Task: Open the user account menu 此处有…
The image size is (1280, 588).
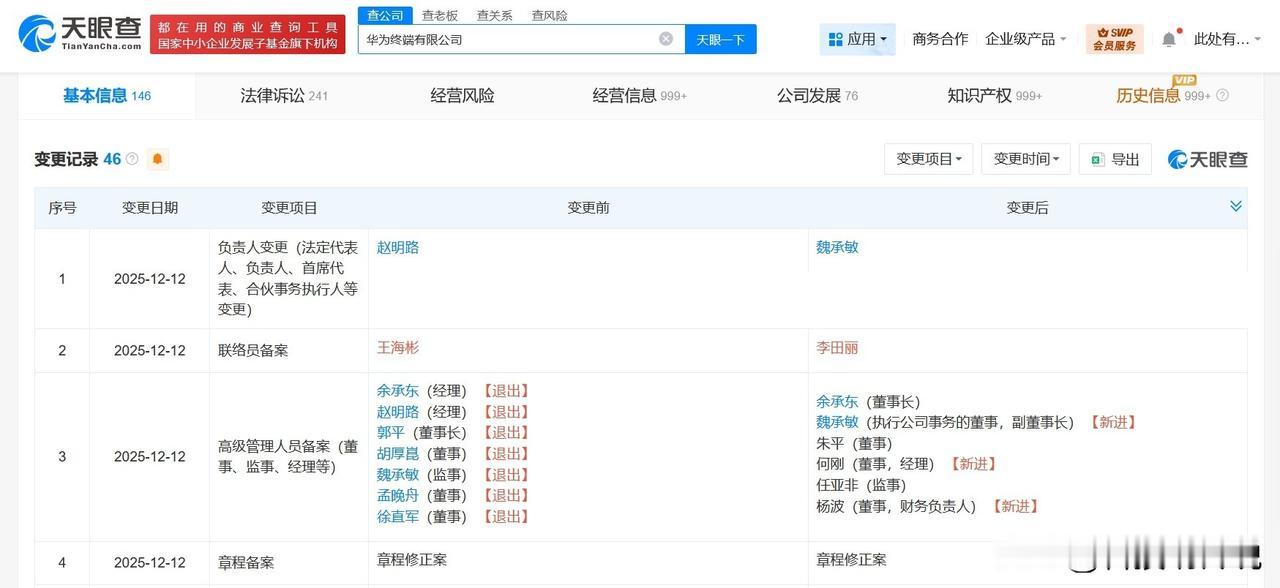Action: [1228, 39]
